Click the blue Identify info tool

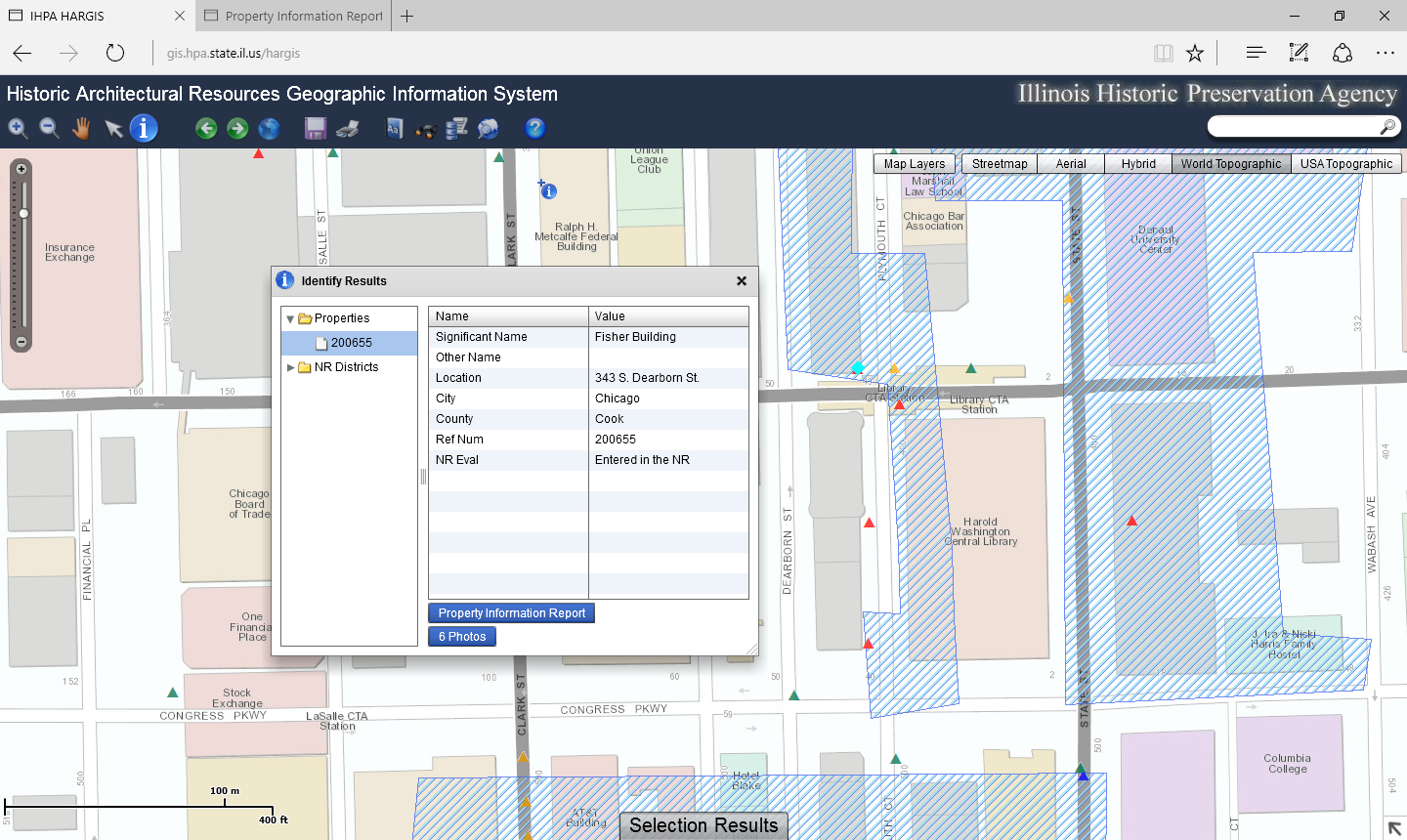(x=144, y=128)
